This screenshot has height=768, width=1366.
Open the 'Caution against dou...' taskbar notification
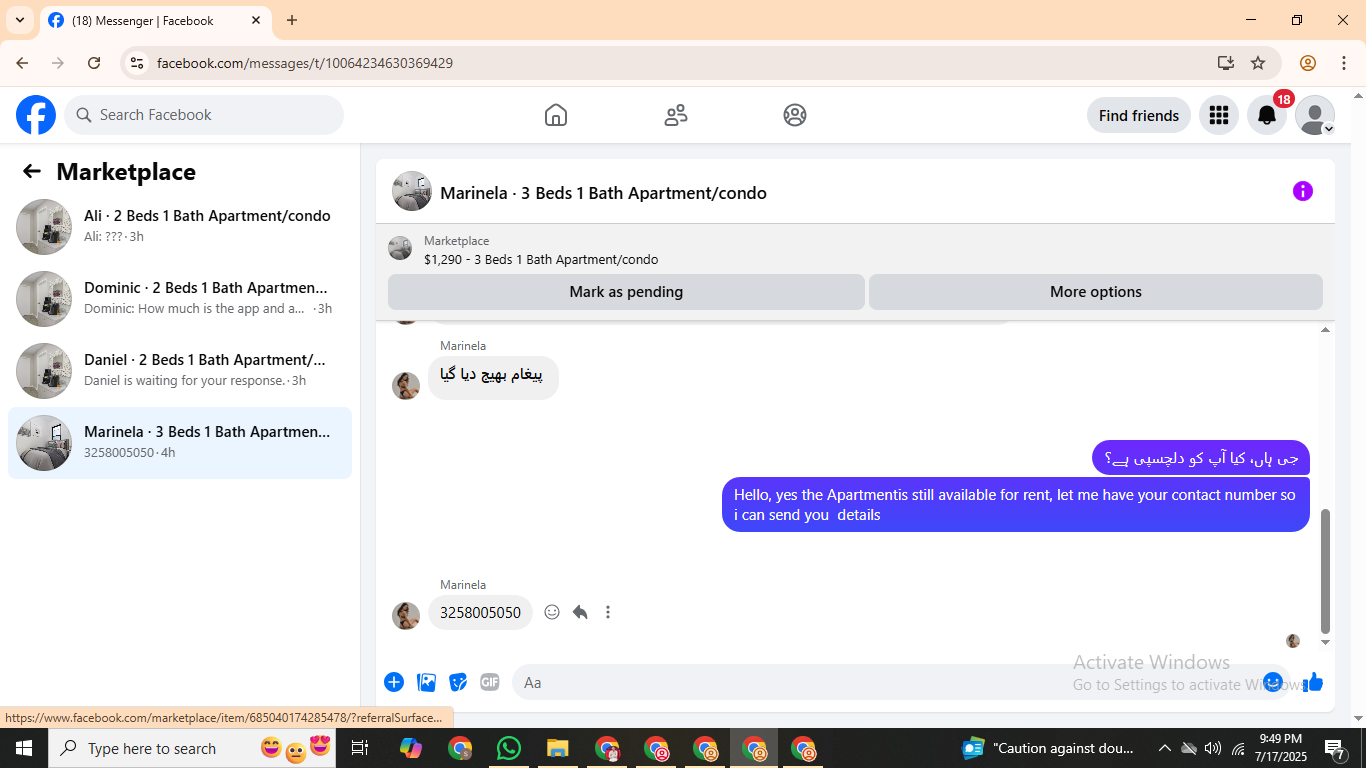pos(1050,748)
